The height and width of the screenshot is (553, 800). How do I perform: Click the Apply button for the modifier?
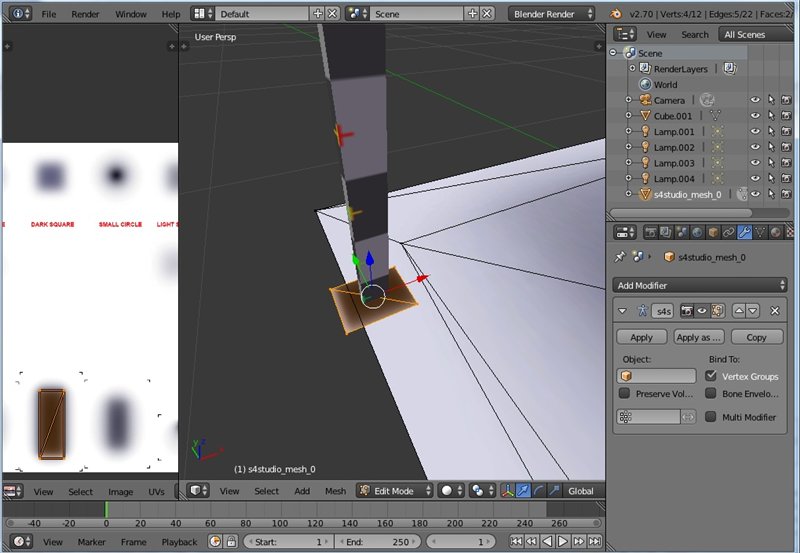point(641,337)
